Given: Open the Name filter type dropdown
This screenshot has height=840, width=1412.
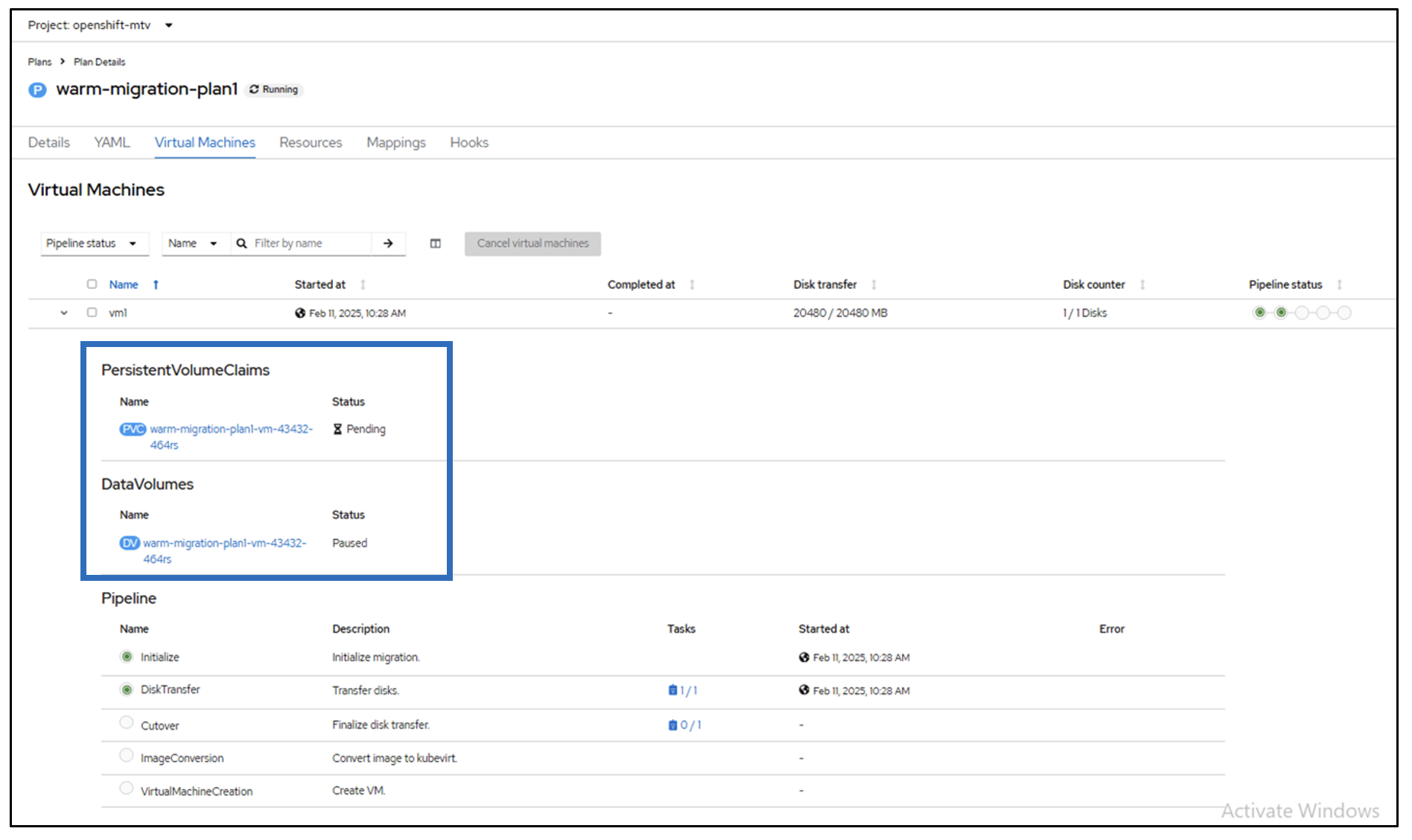Looking at the screenshot, I should point(192,244).
